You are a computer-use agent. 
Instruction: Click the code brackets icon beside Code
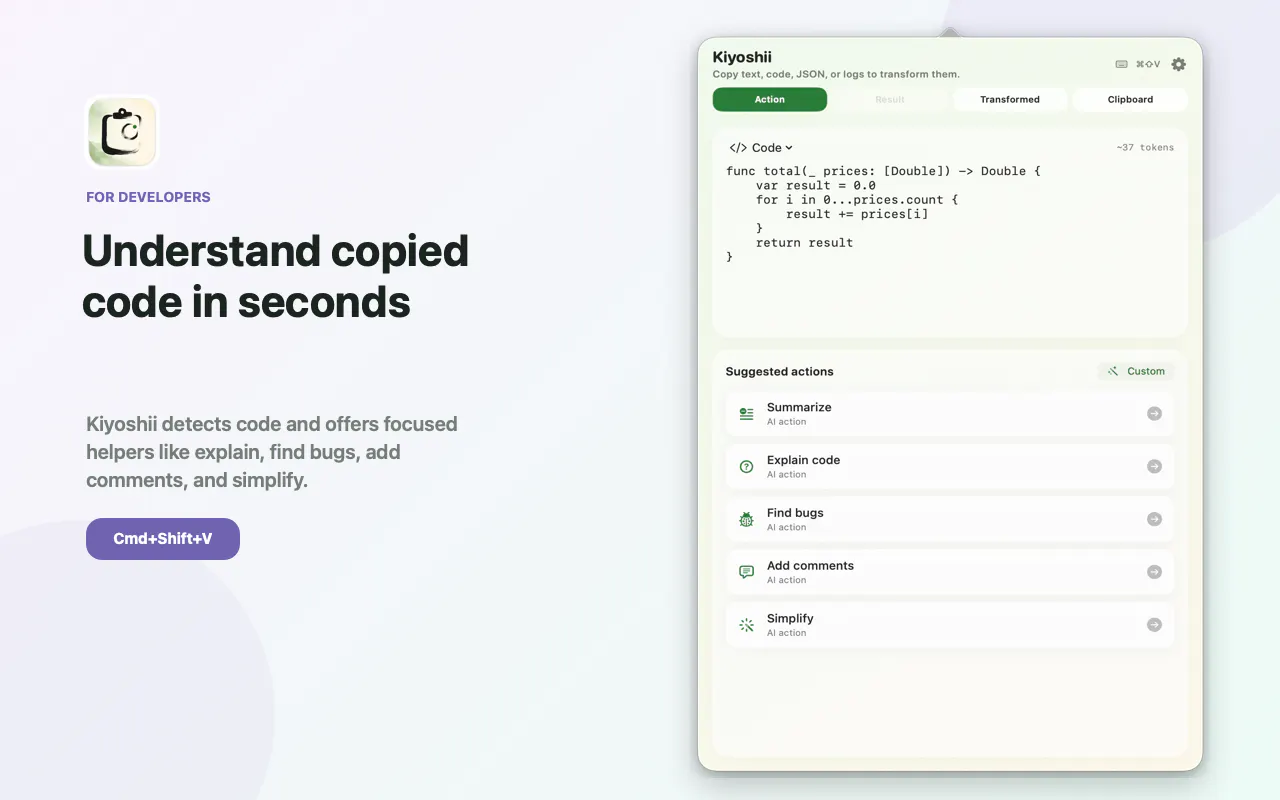coord(738,148)
